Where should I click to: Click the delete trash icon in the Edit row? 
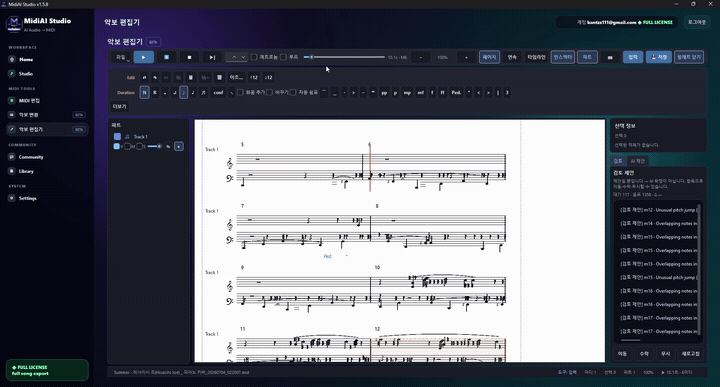(x=219, y=78)
